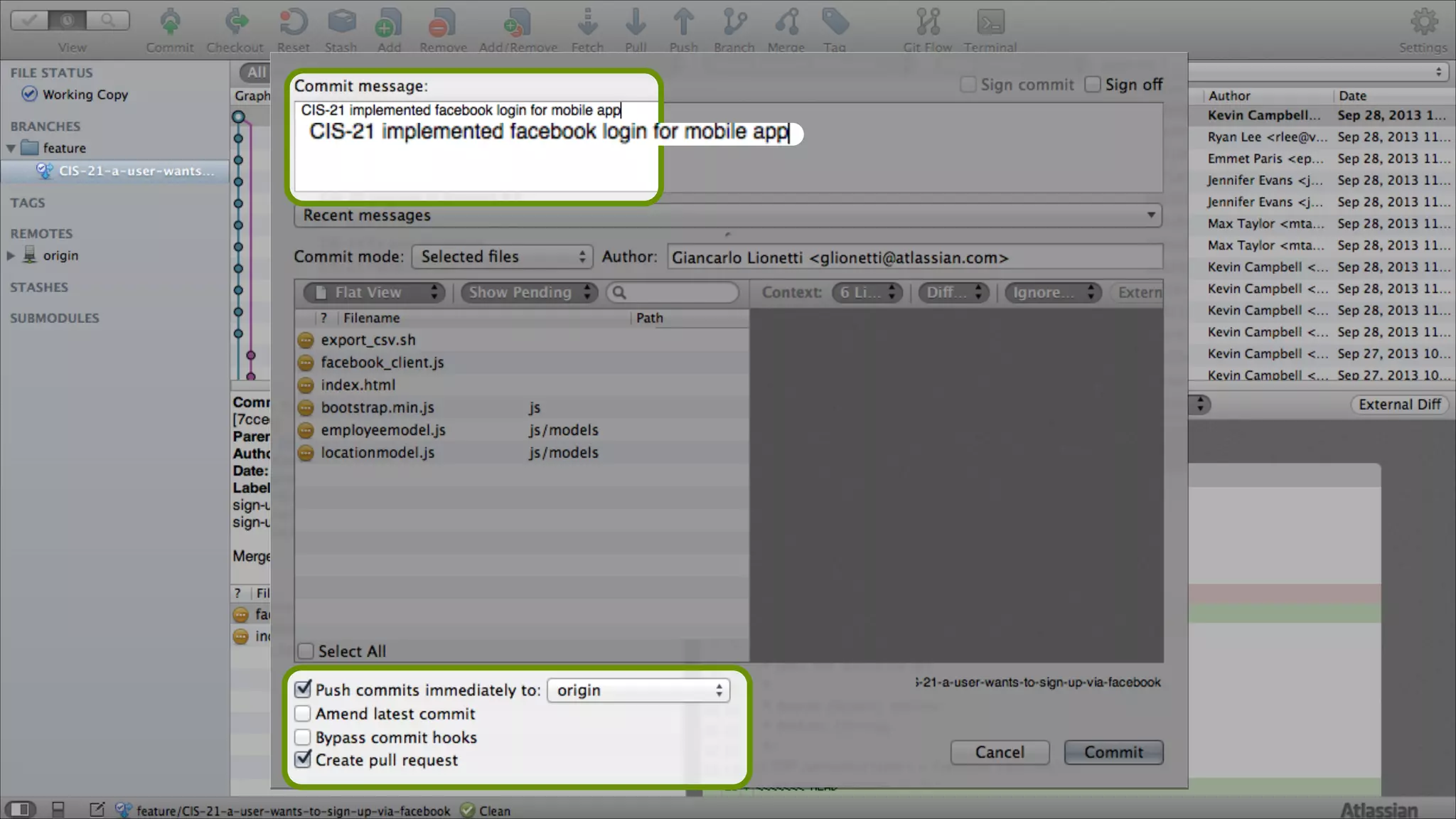Open the Git Flow tool
This screenshot has width=1456, height=819.
(928, 23)
